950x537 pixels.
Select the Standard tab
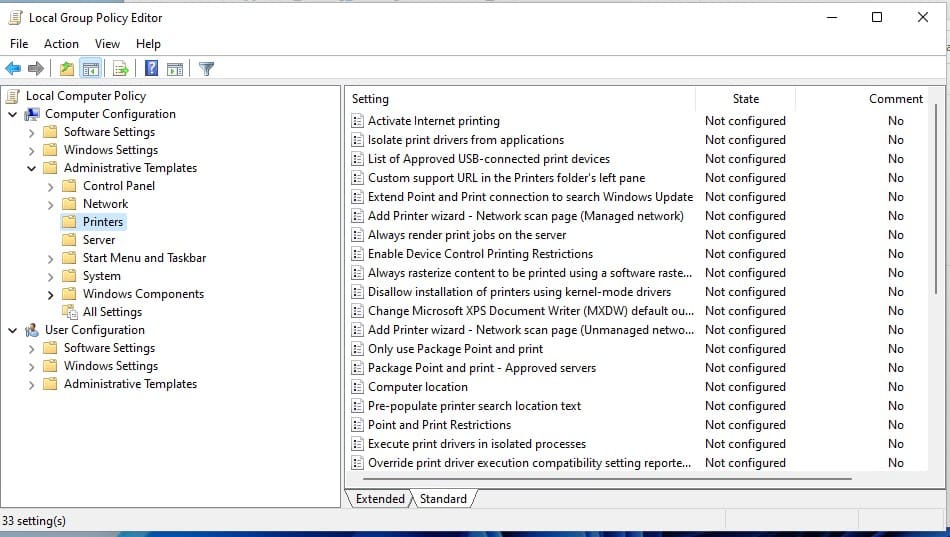(x=443, y=499)
